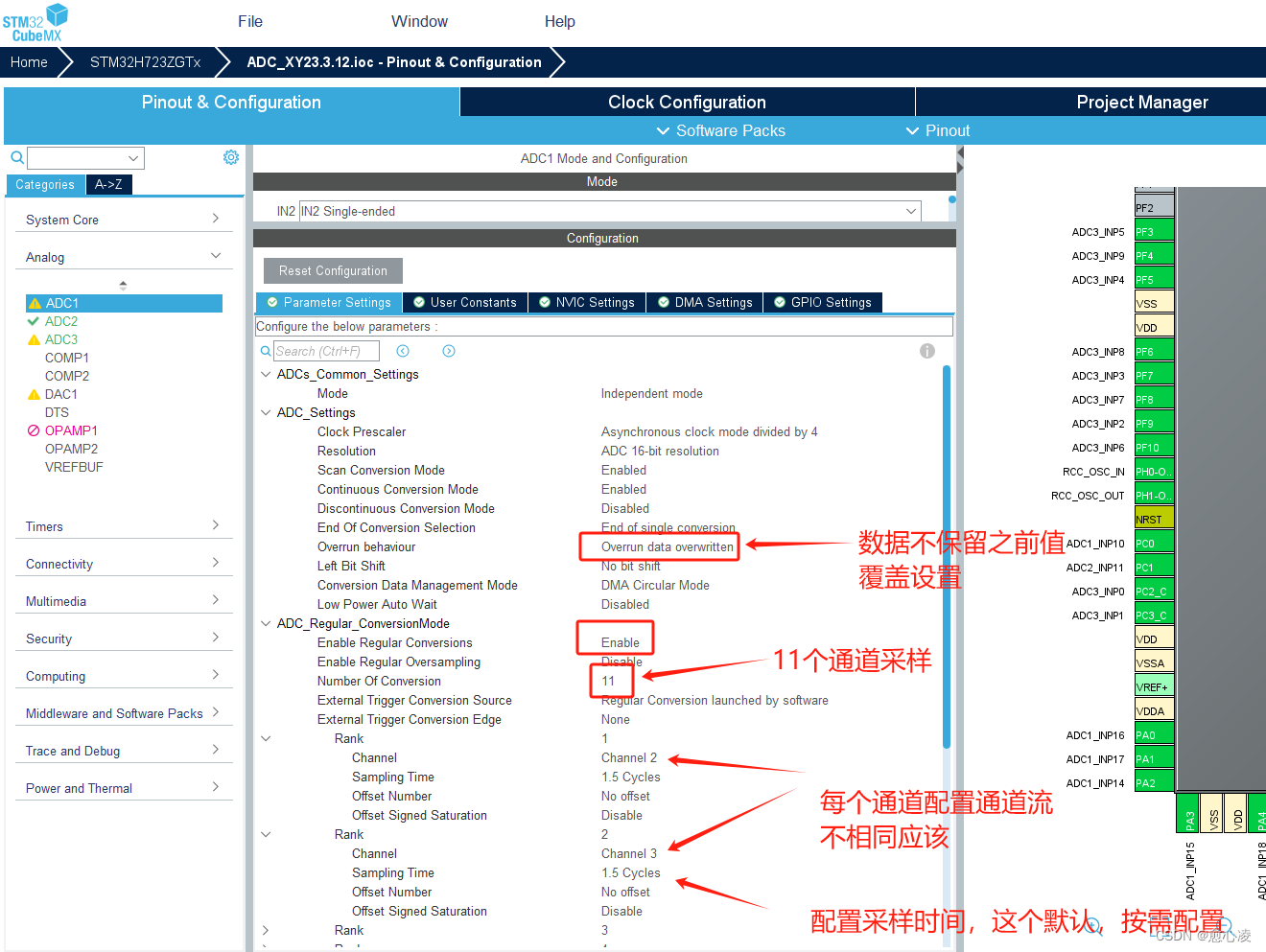The height and width of the screenshot is (952, 1266).
Task: Click the DAC1 warning triangle icon
Action: (34, 394)
